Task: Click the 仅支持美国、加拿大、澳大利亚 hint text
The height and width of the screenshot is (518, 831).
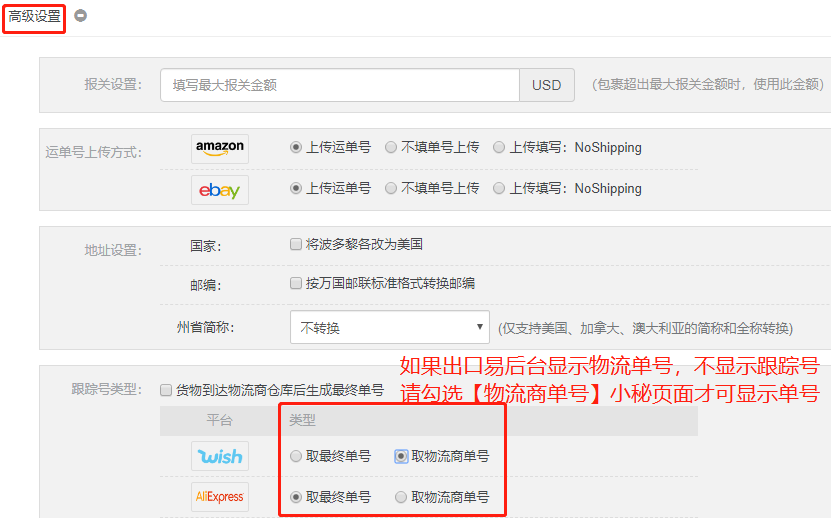Action: (x=646, y=328)
